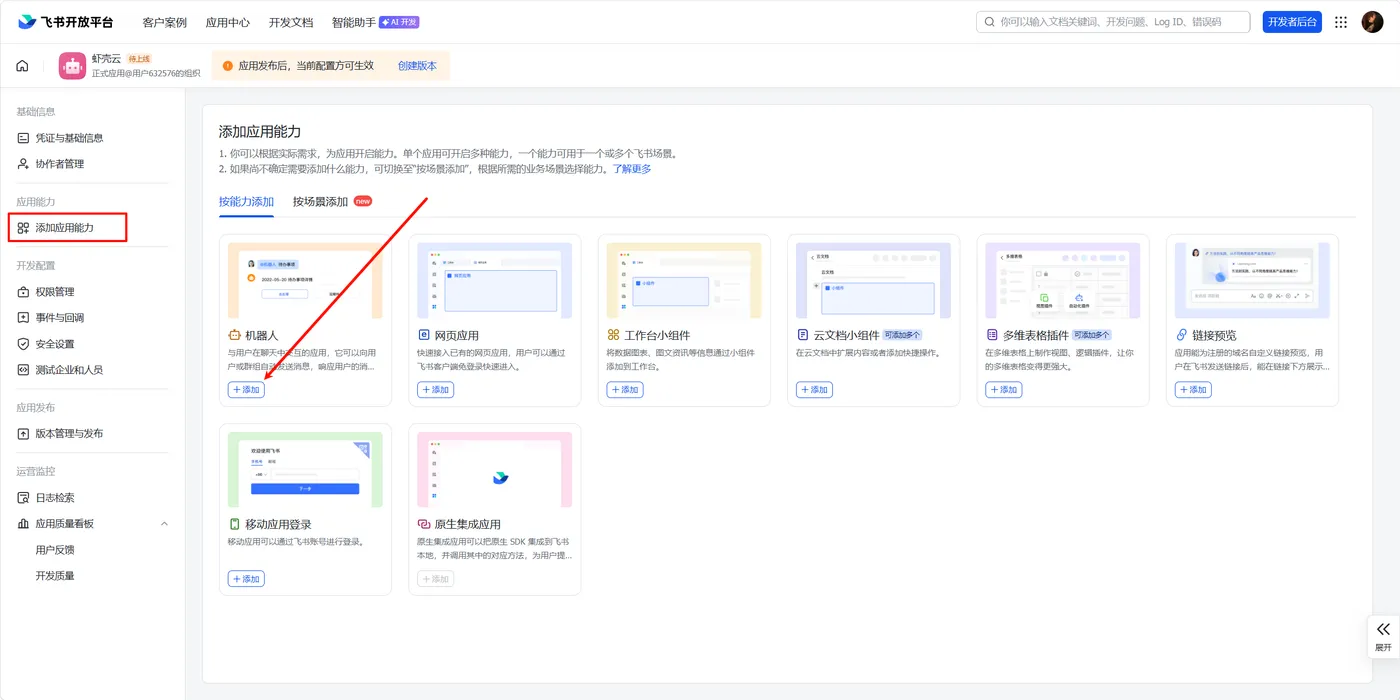This screenshot has width=1400, height=700.
Task: Open the apps grid icon in header
Action: 1341,22
